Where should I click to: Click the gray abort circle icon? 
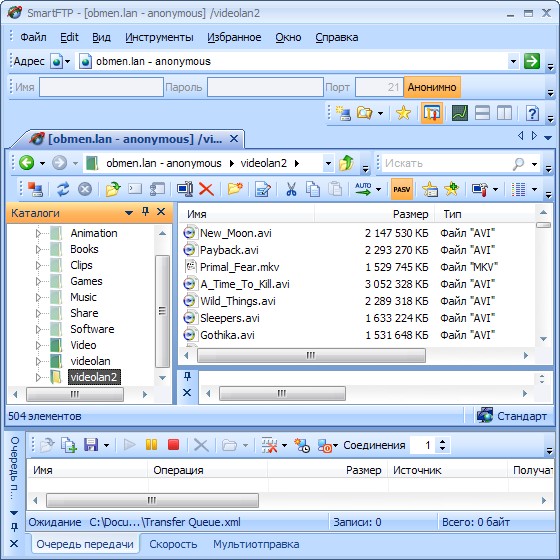click(85, 189)
